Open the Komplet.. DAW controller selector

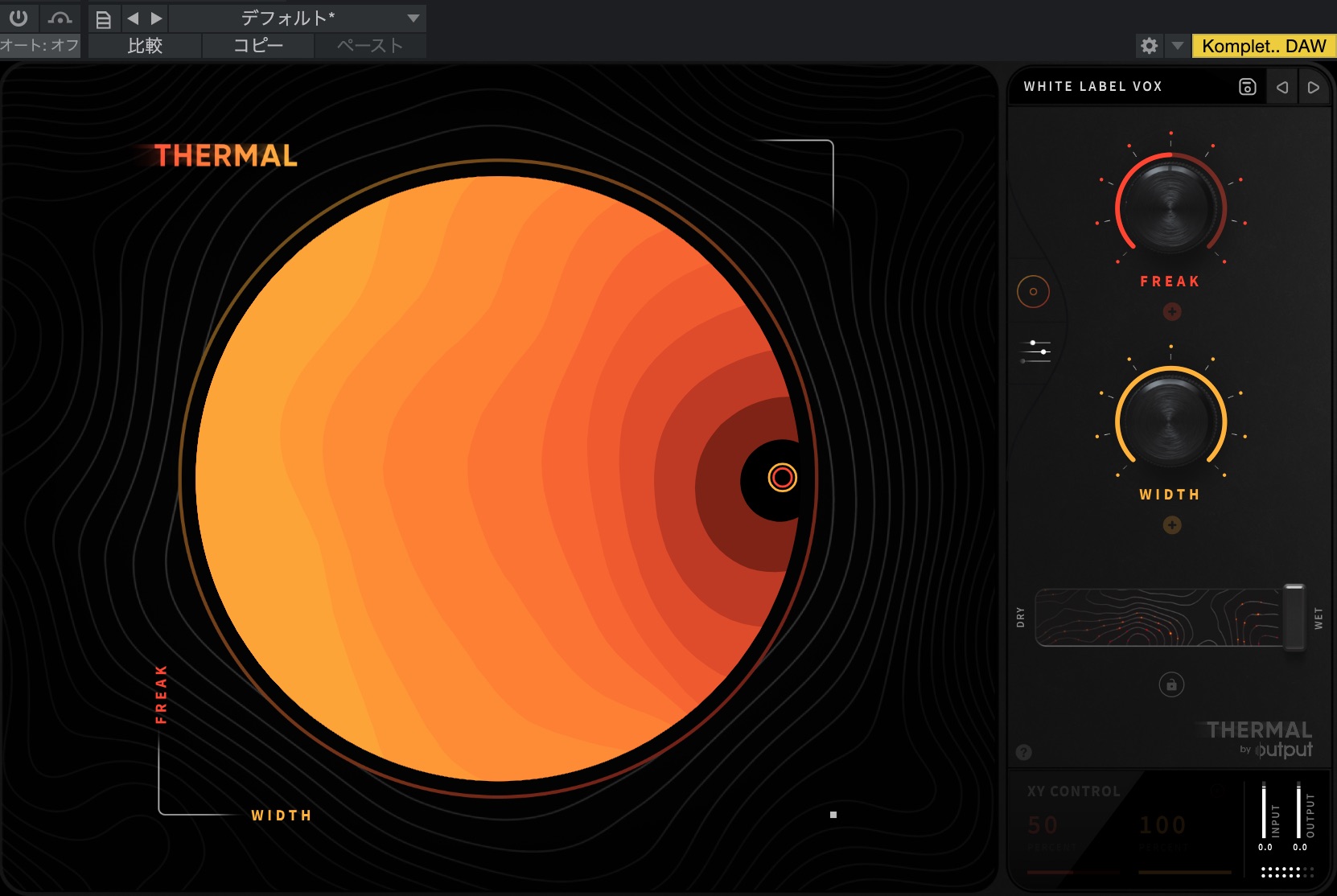[x=1263, y=46]
